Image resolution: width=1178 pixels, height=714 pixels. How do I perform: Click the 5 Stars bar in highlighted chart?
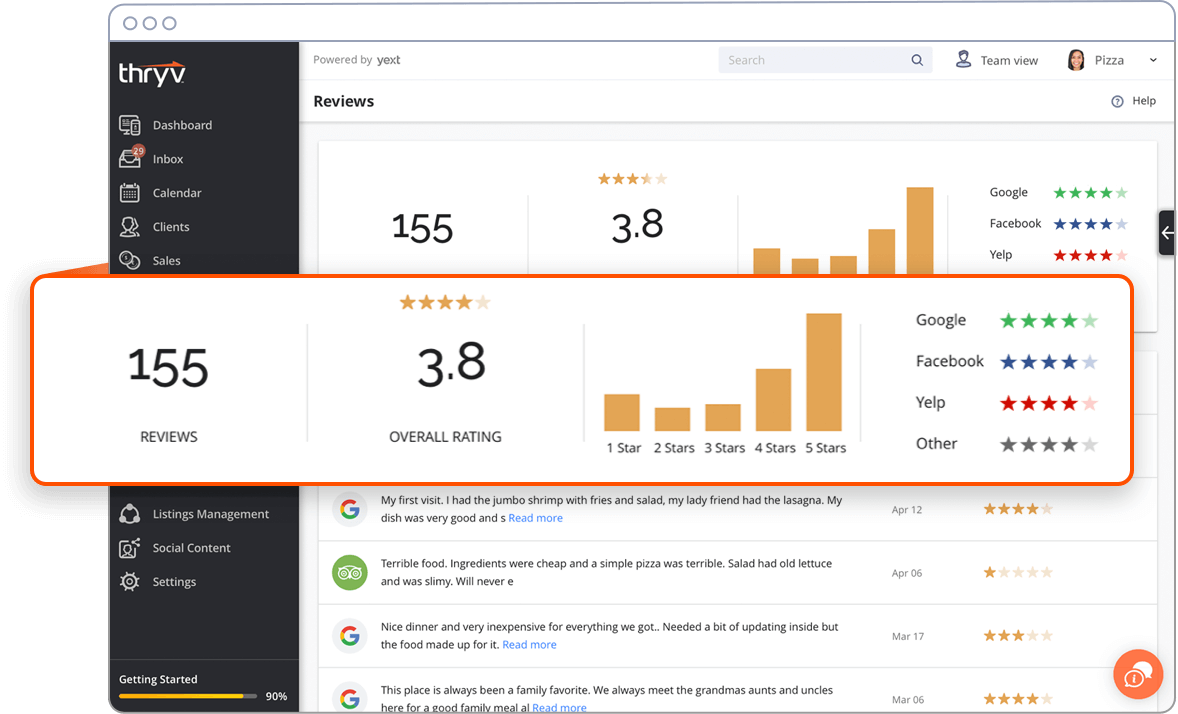pos(824,372)
